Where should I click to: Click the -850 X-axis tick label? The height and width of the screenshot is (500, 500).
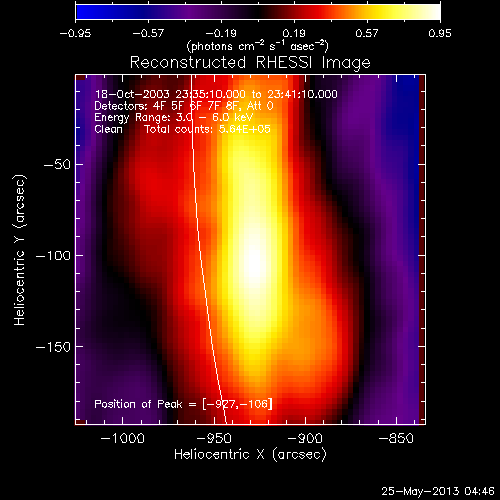click(396, 438)
